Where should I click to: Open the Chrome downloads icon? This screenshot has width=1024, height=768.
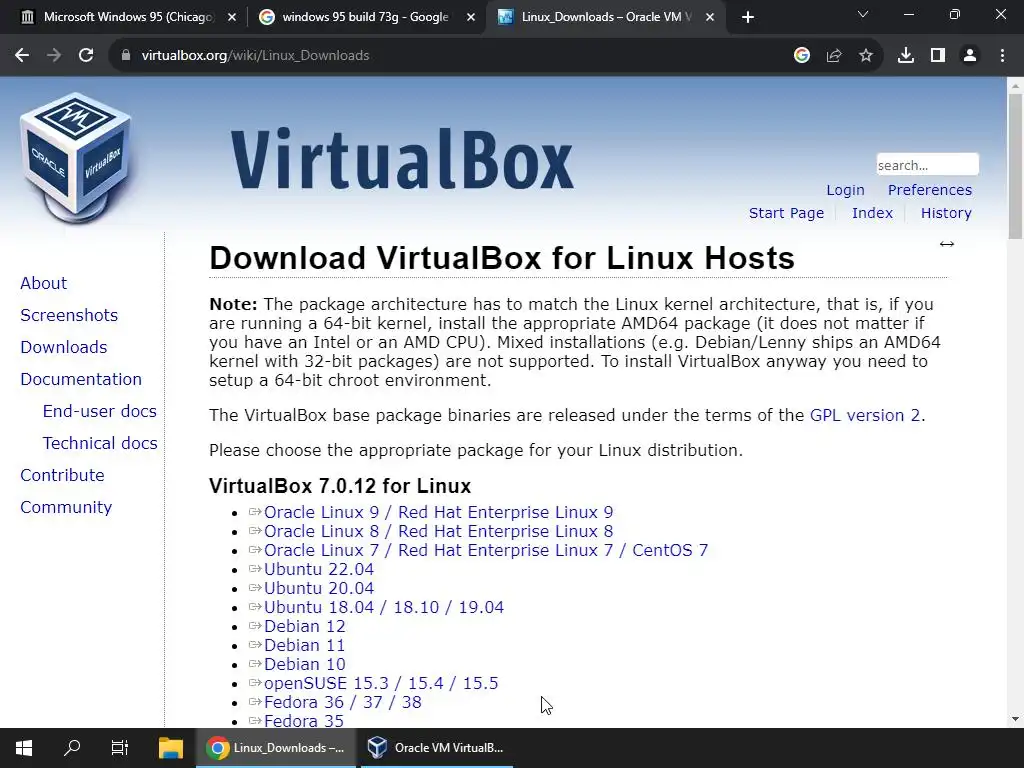(906, 56)
